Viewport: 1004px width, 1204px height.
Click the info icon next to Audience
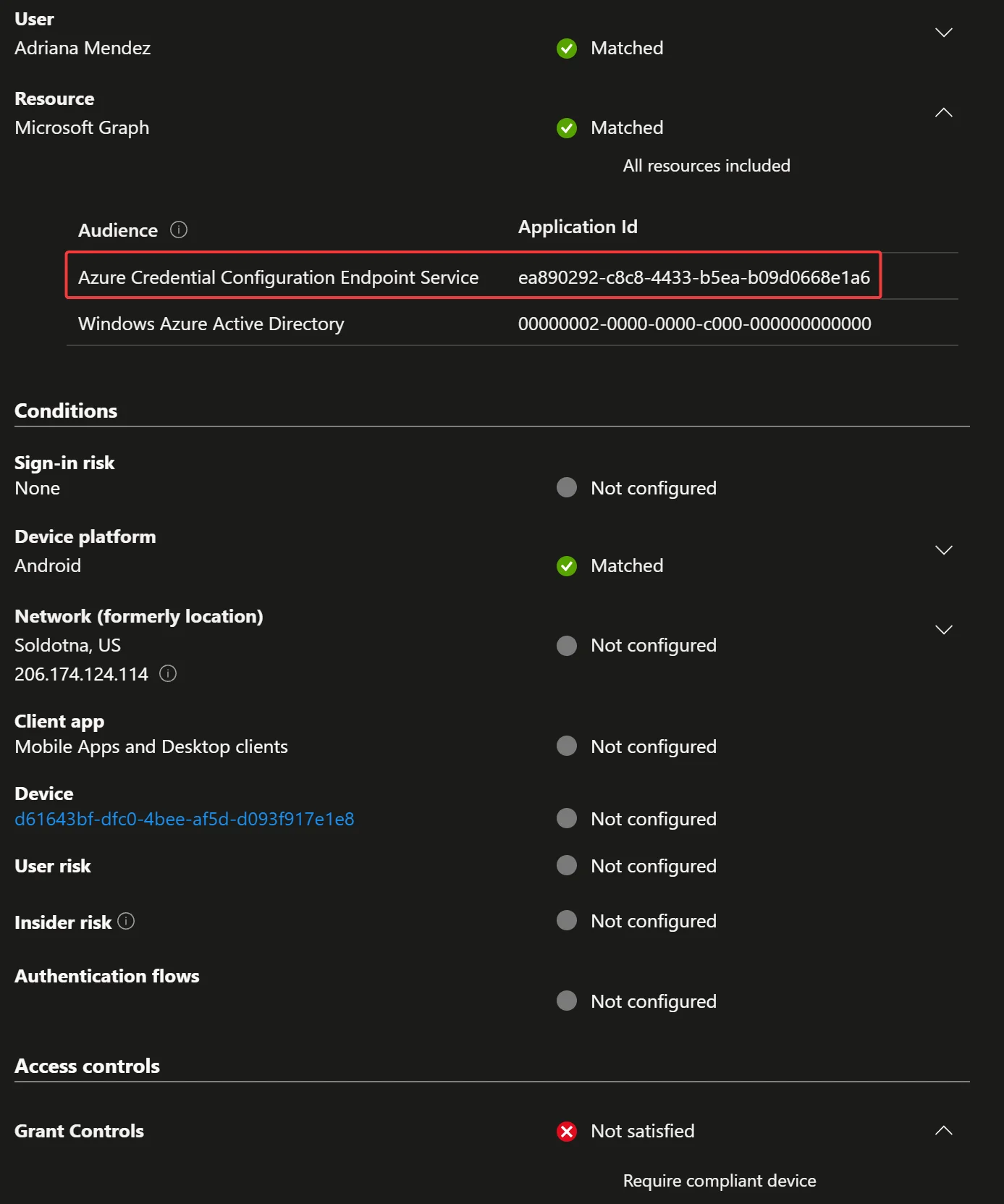click(179, 230)
